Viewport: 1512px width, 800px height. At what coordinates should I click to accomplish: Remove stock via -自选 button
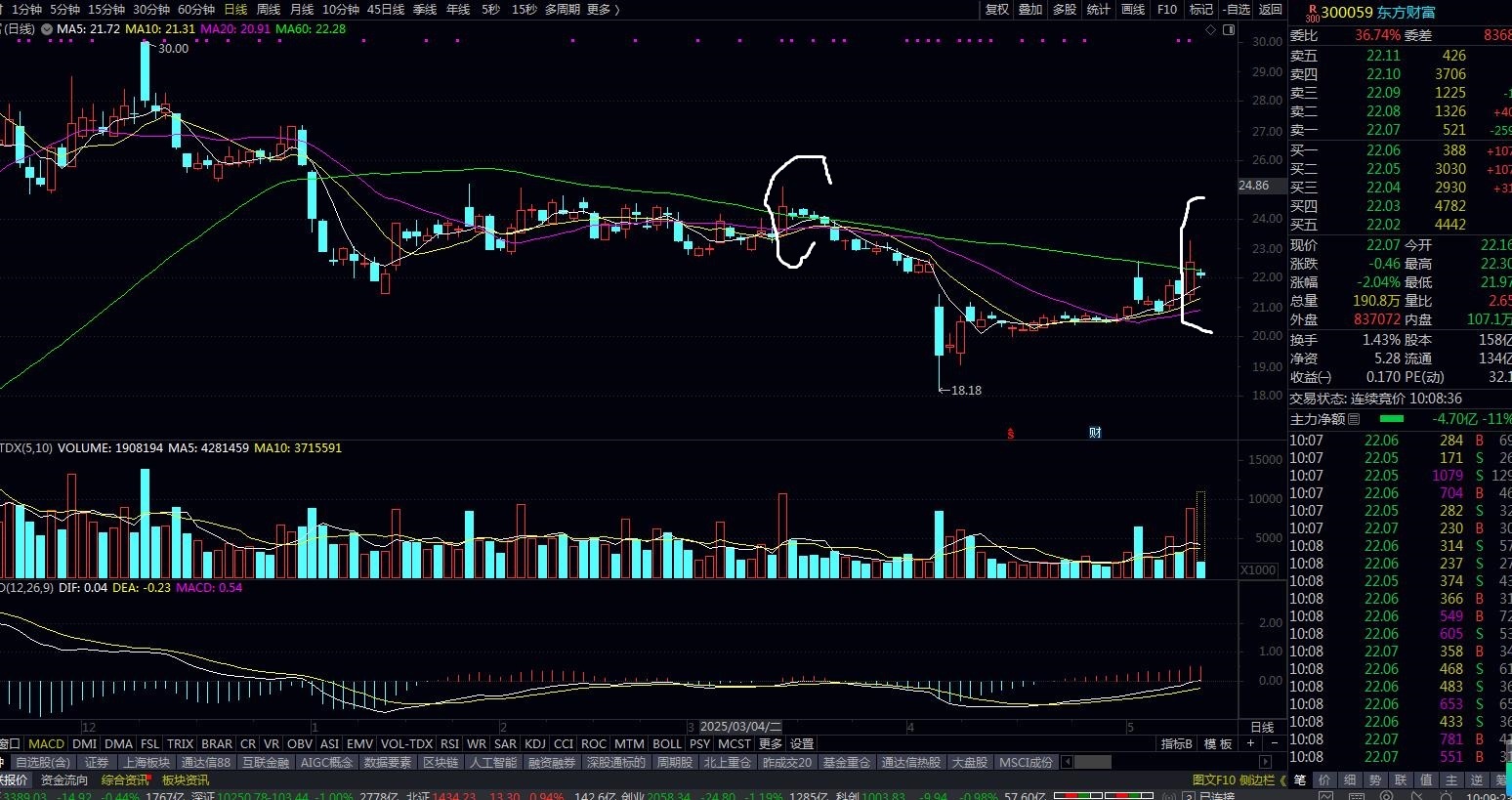click(1237, 9)
